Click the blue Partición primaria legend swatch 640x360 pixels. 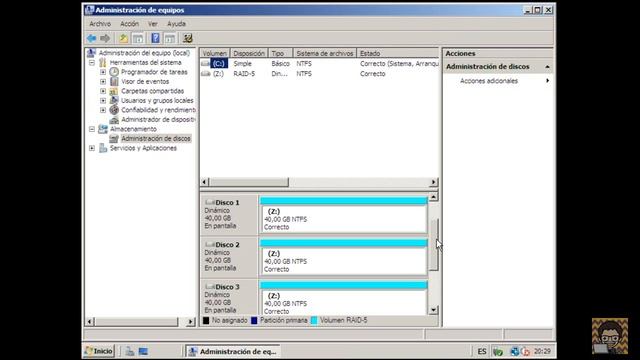click(254, 321)
